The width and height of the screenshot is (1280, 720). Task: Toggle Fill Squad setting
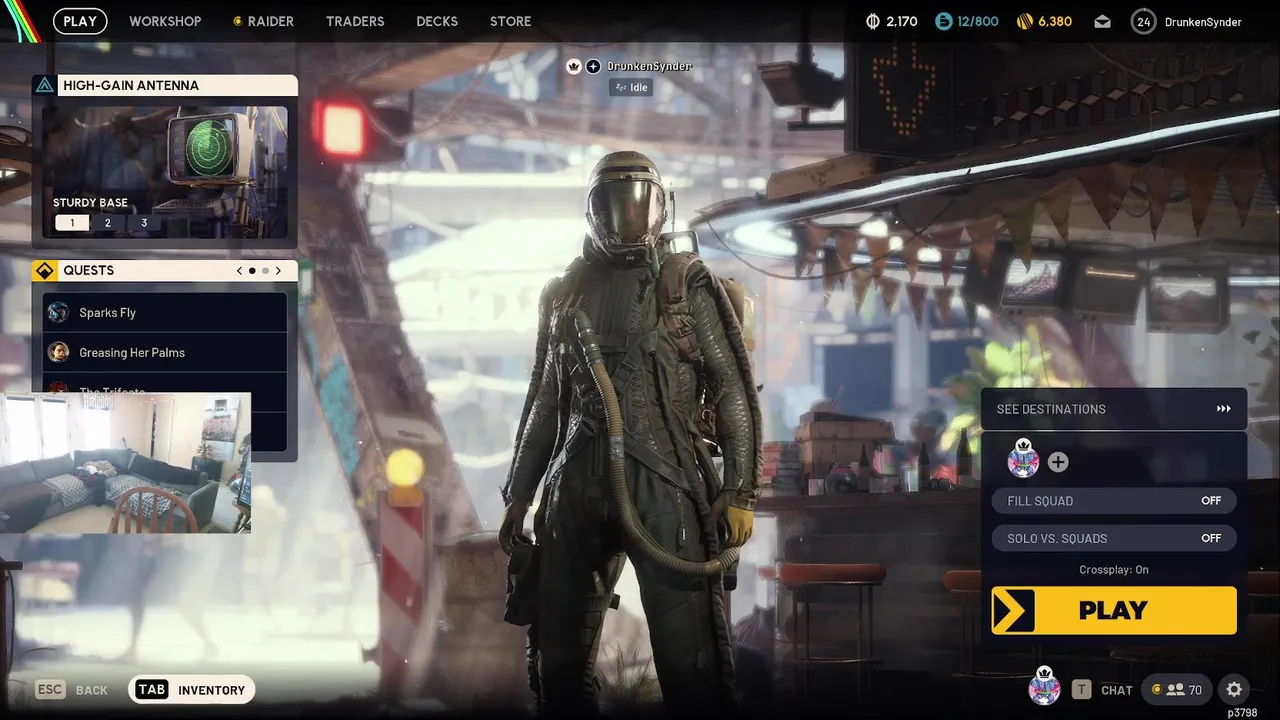tap(1114, 501)
